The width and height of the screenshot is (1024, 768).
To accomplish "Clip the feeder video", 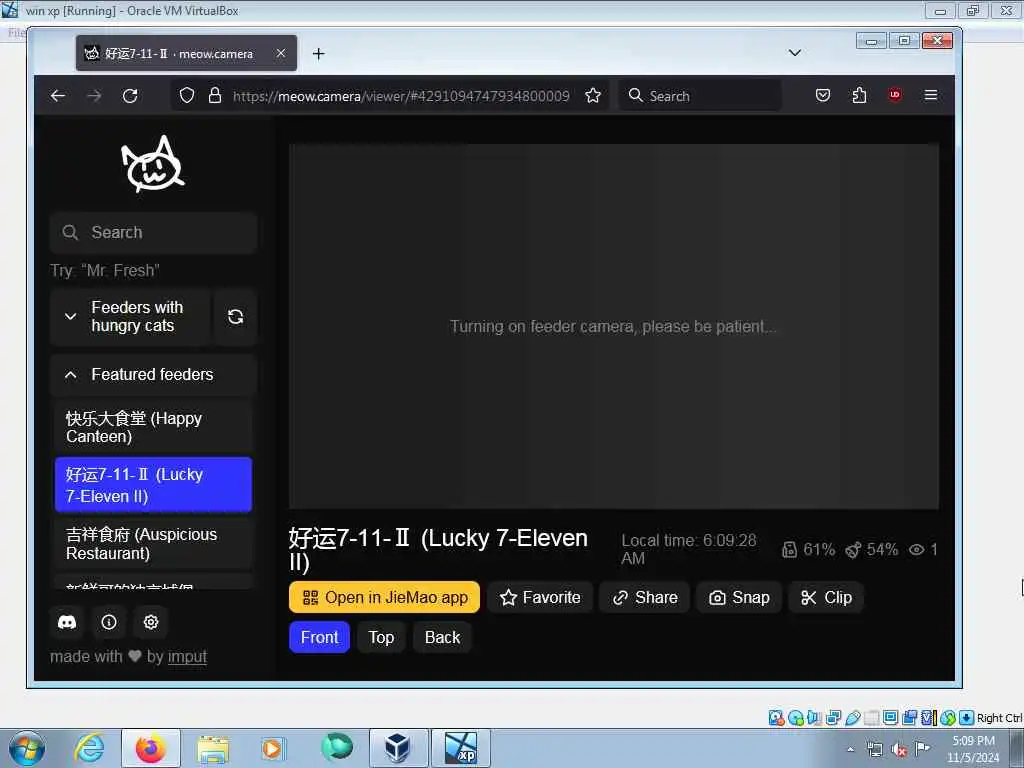I will (826, 598).
